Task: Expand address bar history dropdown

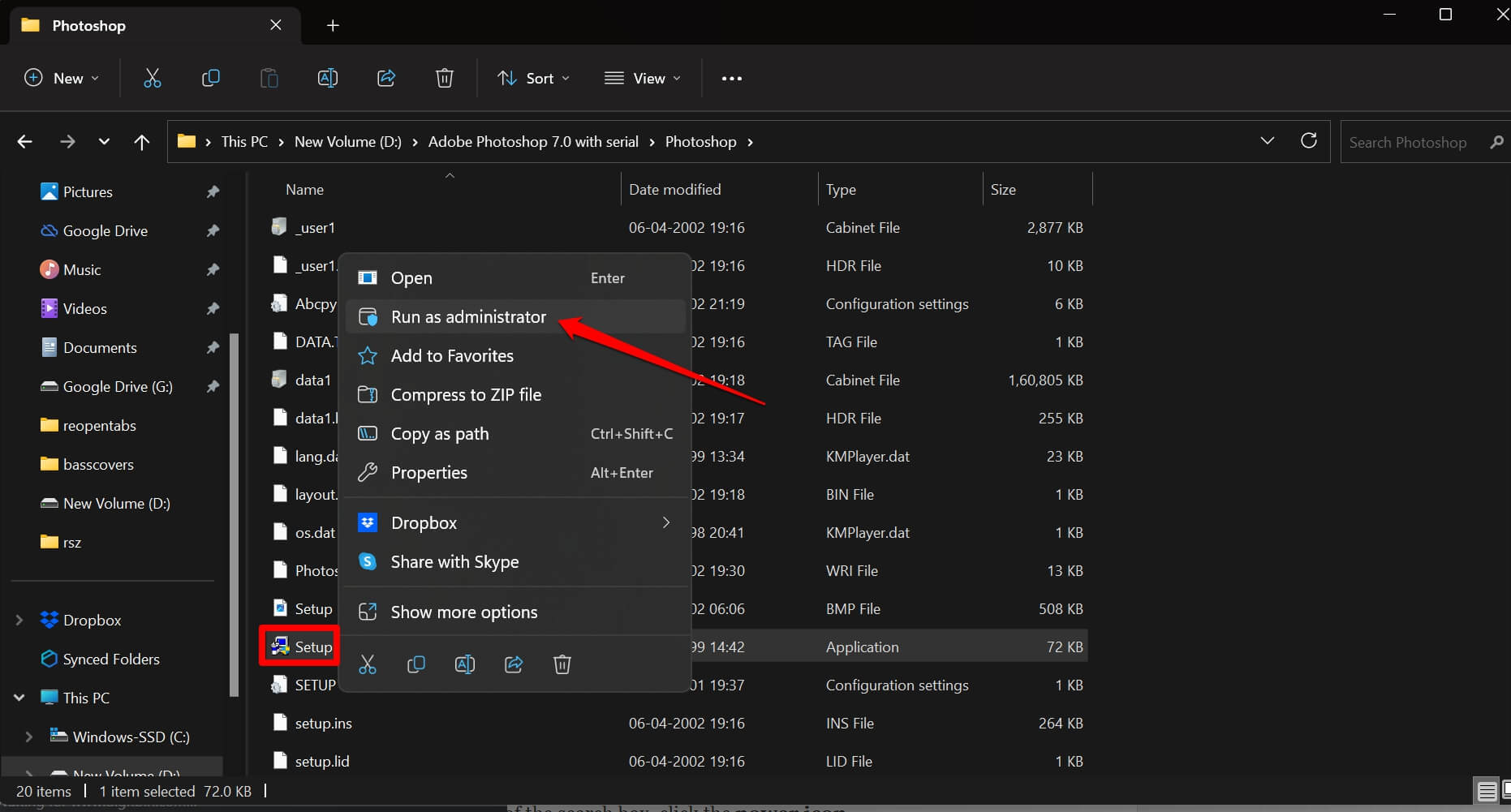Action: [x=1267, y=141]
